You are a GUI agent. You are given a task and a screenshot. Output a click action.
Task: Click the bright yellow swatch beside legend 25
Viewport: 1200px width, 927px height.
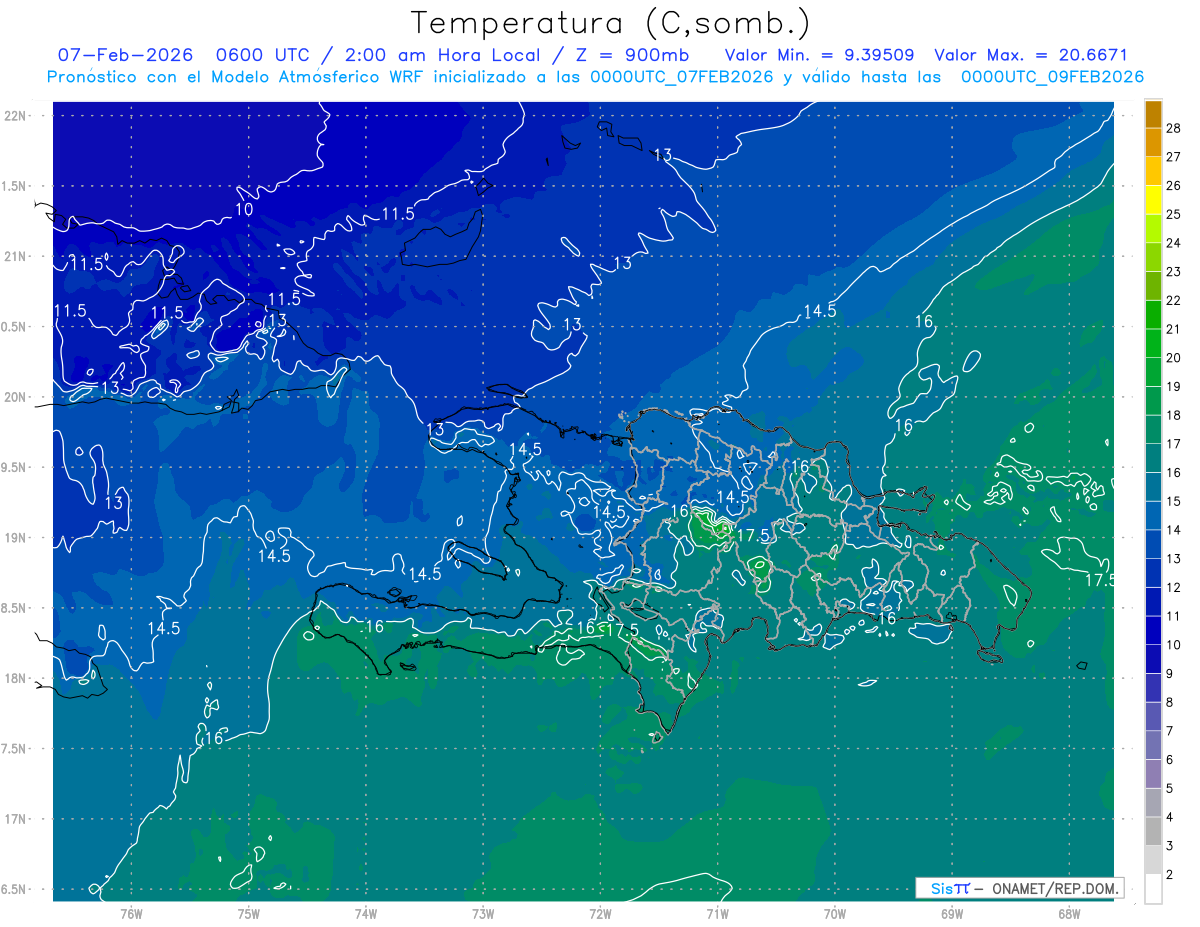coord(1153,200)
